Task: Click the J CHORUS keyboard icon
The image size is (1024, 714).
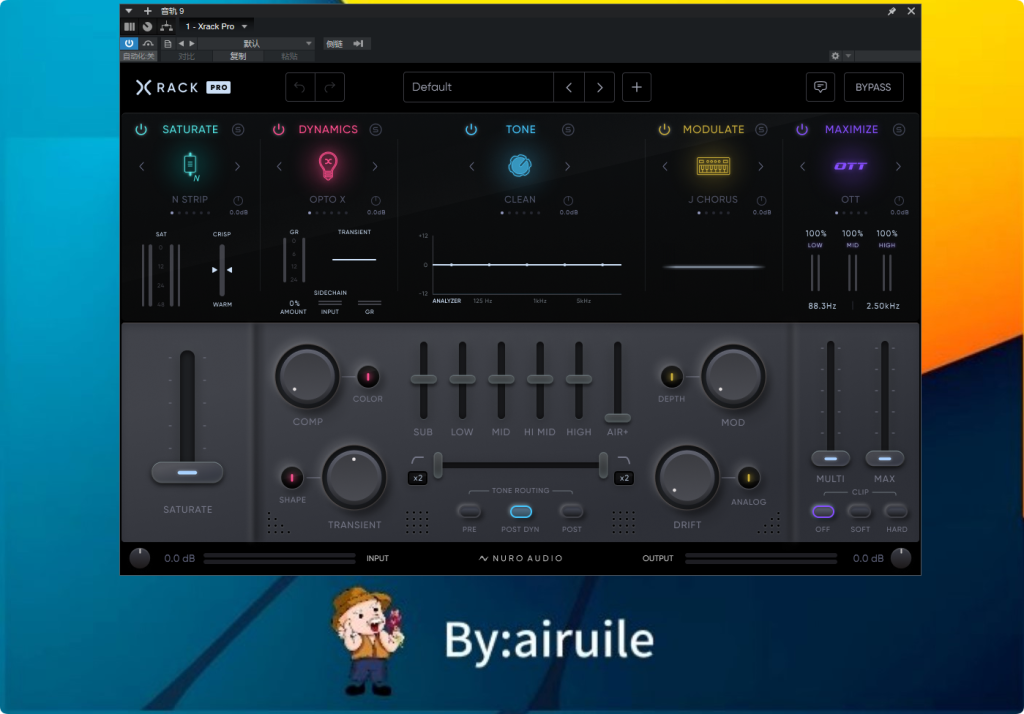Action: [713, 166]
